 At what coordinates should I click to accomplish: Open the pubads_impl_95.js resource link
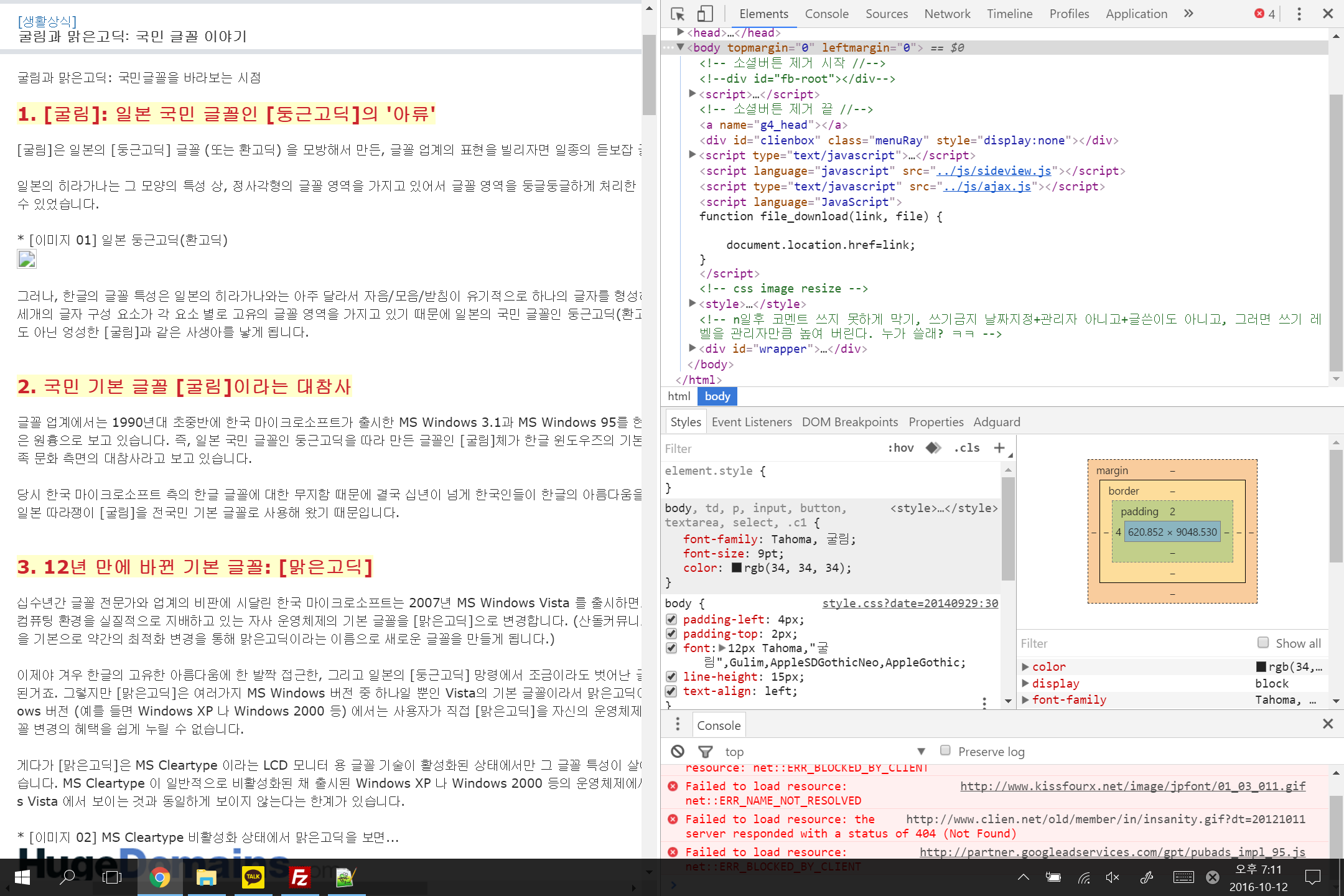pyautogui.click(x=1113, y=852)
